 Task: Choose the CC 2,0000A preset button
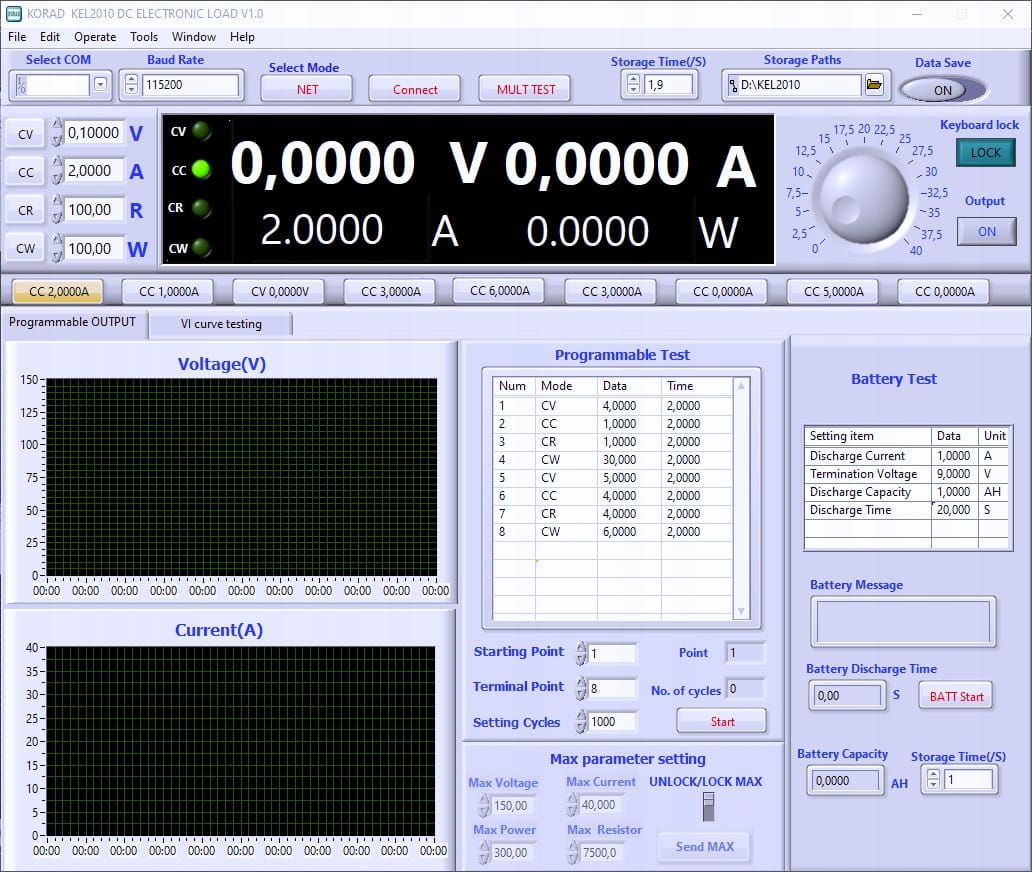[59, 292]
